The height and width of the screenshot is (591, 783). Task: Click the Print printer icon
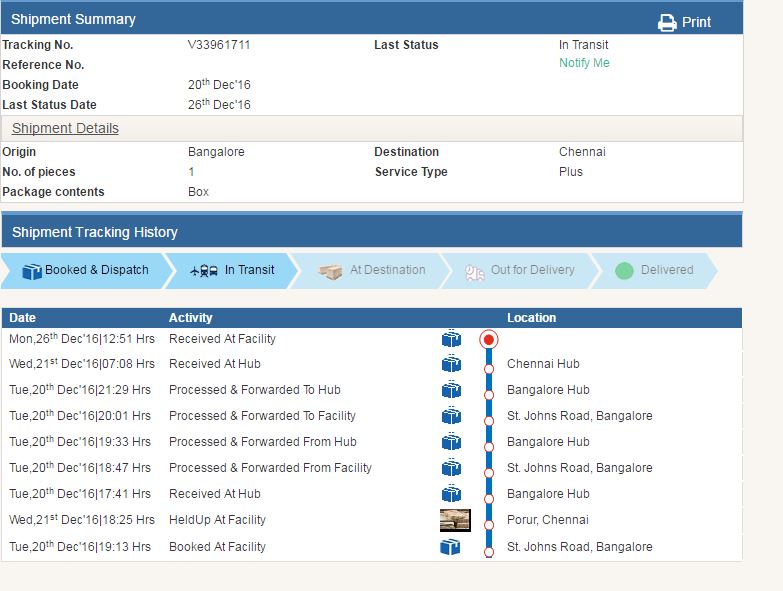(x=667, y=22)
